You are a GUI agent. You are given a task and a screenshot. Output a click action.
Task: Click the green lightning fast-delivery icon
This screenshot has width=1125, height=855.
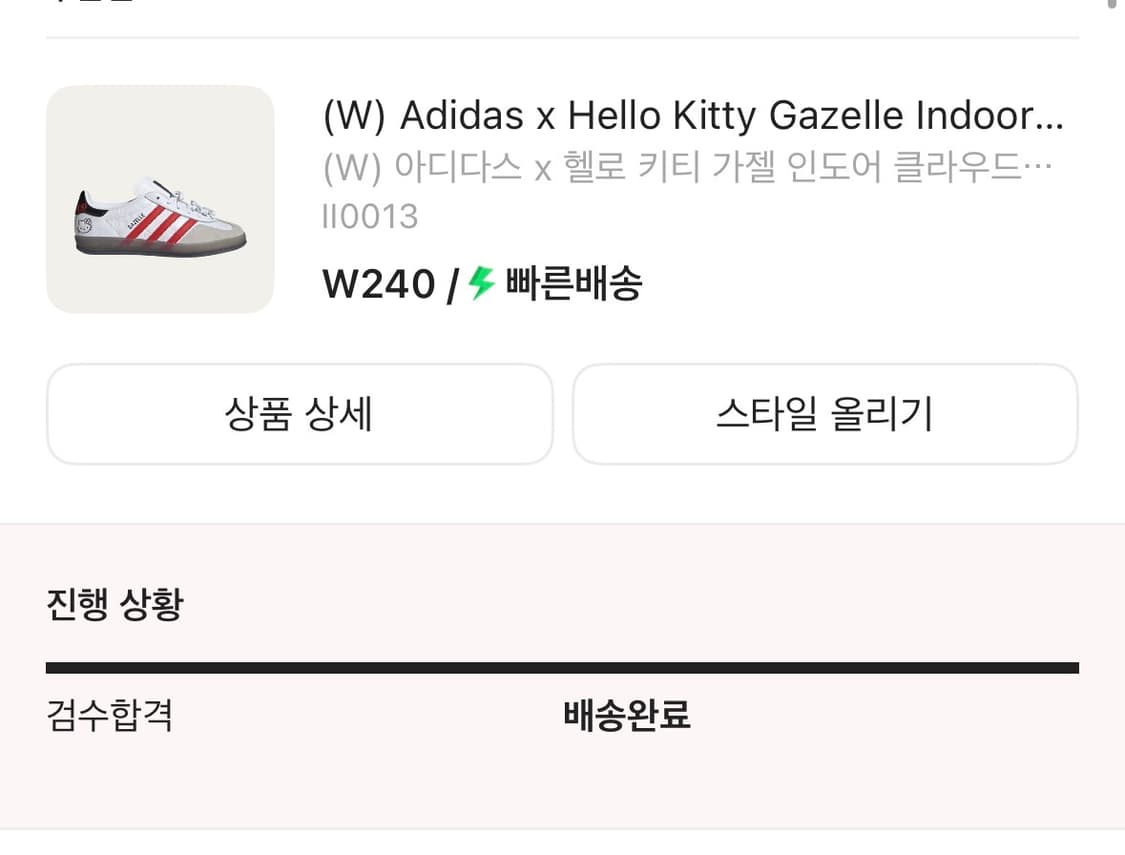tap(481, 285)
